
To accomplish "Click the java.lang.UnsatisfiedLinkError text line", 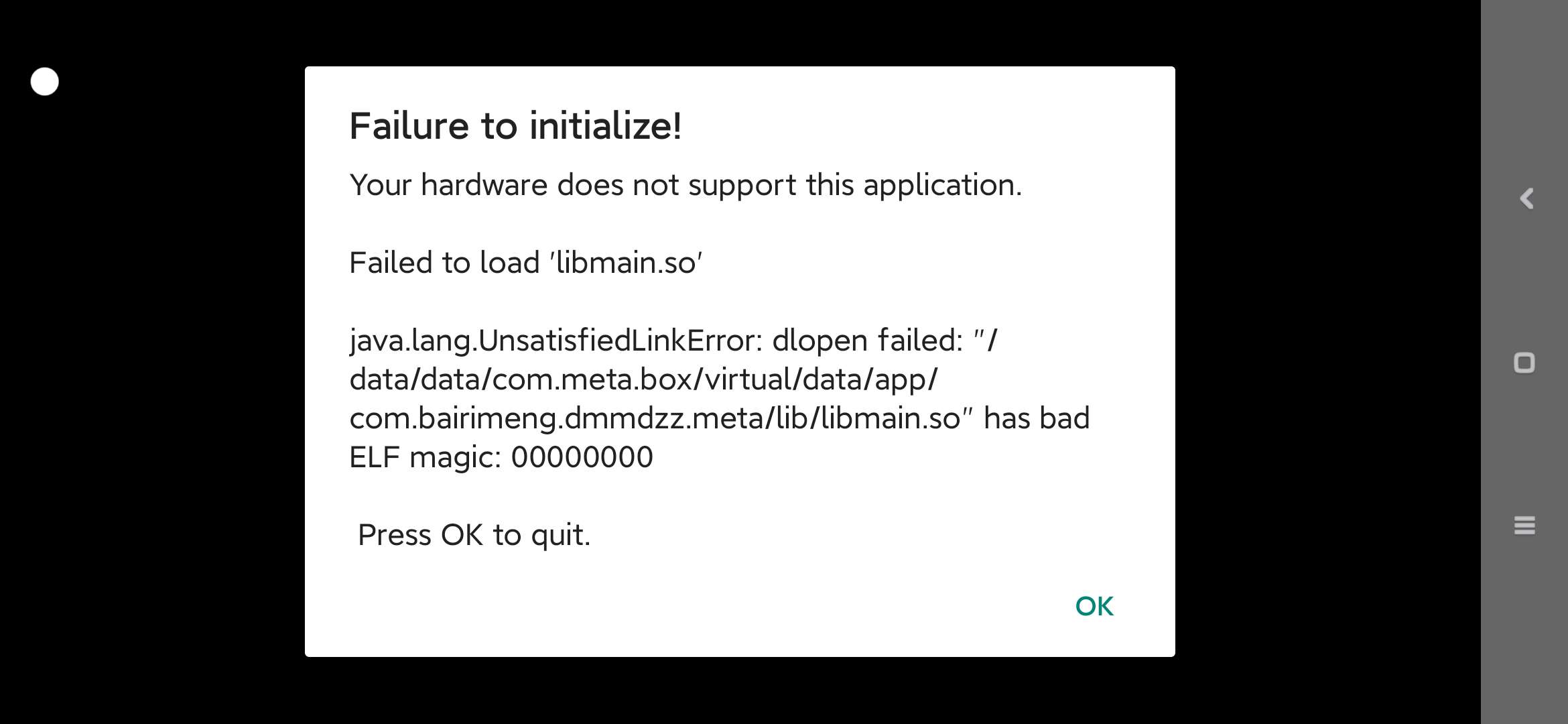I will pyautogui.click(x=673, y=341).
